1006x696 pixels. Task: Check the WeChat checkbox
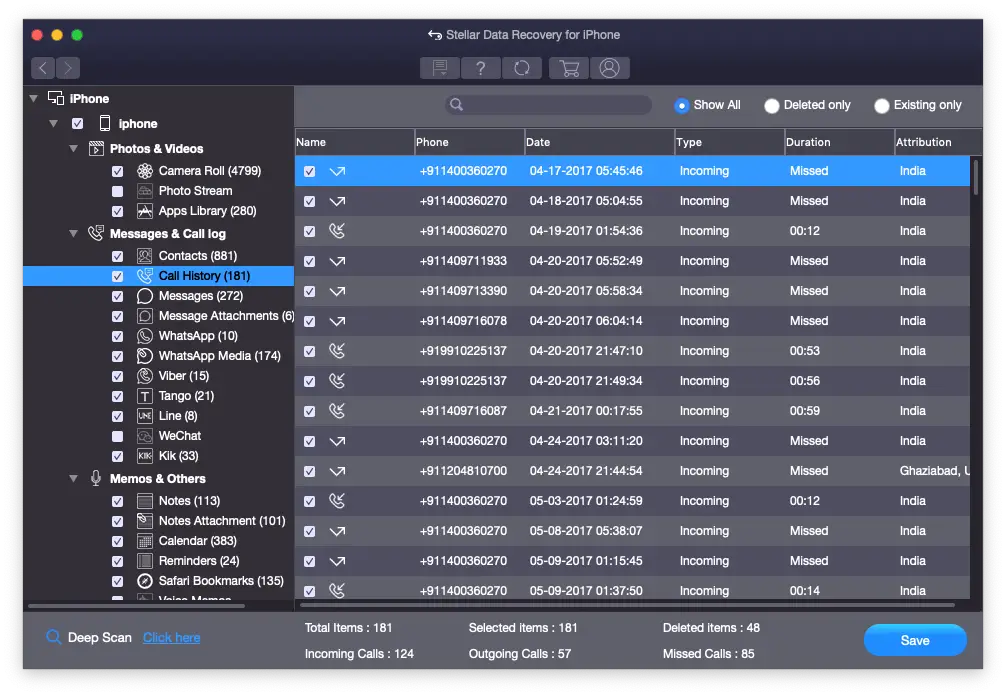point(117,436)
